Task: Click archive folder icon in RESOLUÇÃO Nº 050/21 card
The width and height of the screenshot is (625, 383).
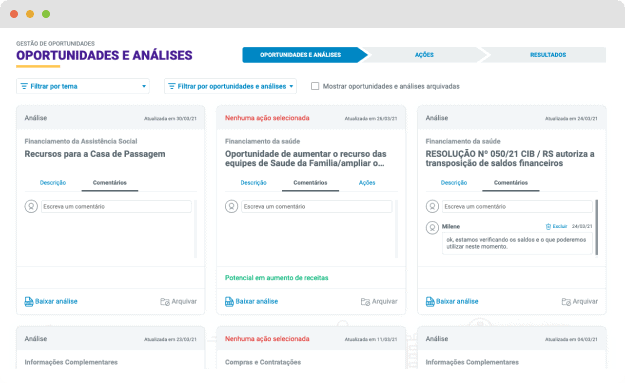Action: 566,302
